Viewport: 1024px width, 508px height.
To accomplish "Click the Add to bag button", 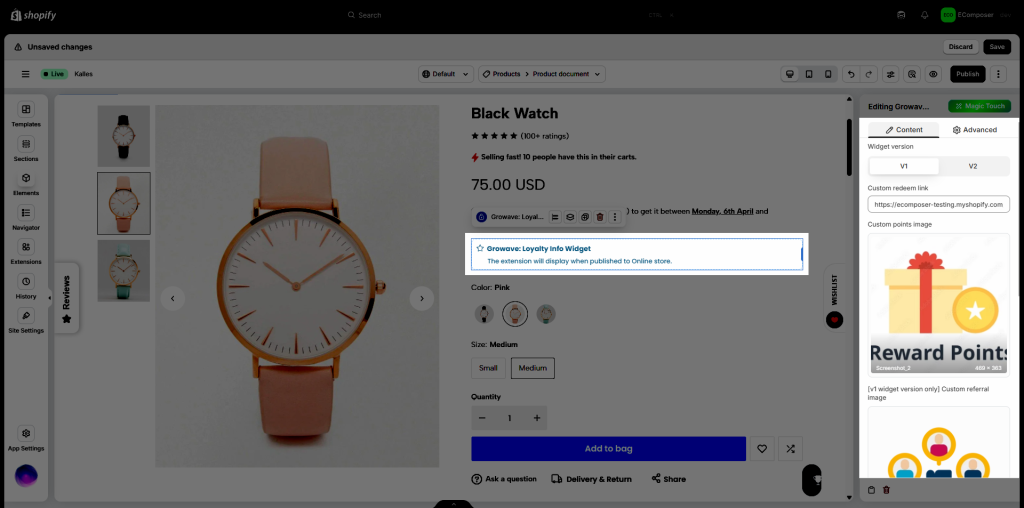I will (x=608, y=449).
